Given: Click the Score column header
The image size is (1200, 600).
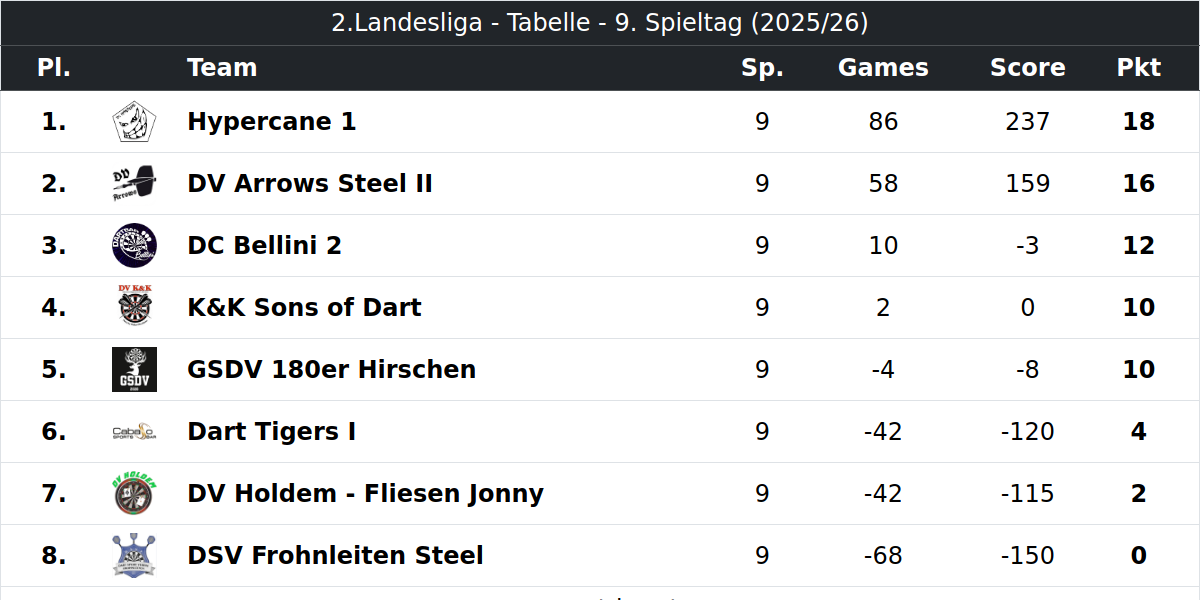Looking at the screenshot, I should [1028, 68].
